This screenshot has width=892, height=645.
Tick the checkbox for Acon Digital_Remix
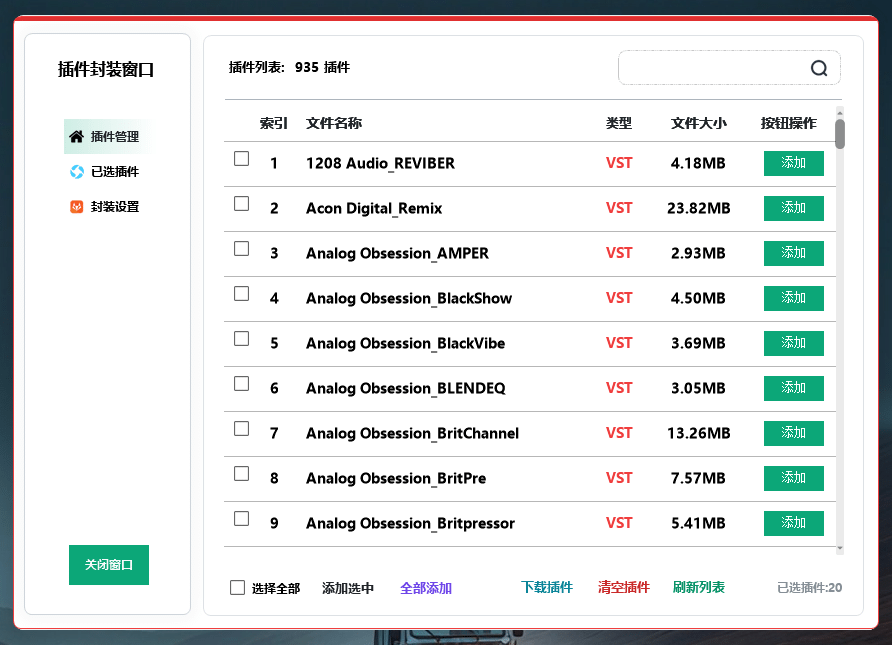(242, 204)
